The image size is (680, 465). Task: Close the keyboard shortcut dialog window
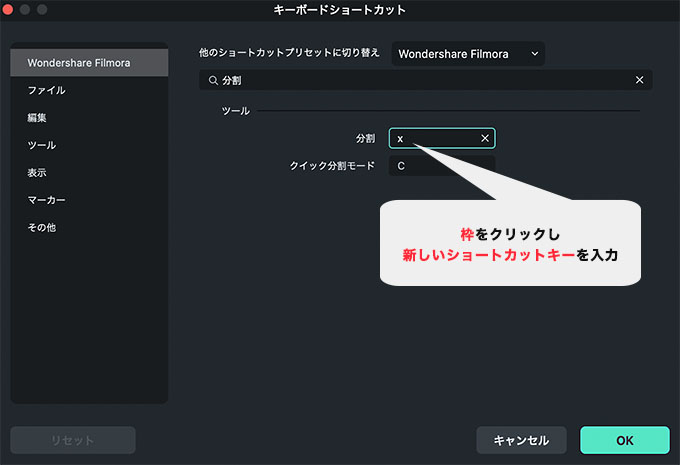click(8, 9)
